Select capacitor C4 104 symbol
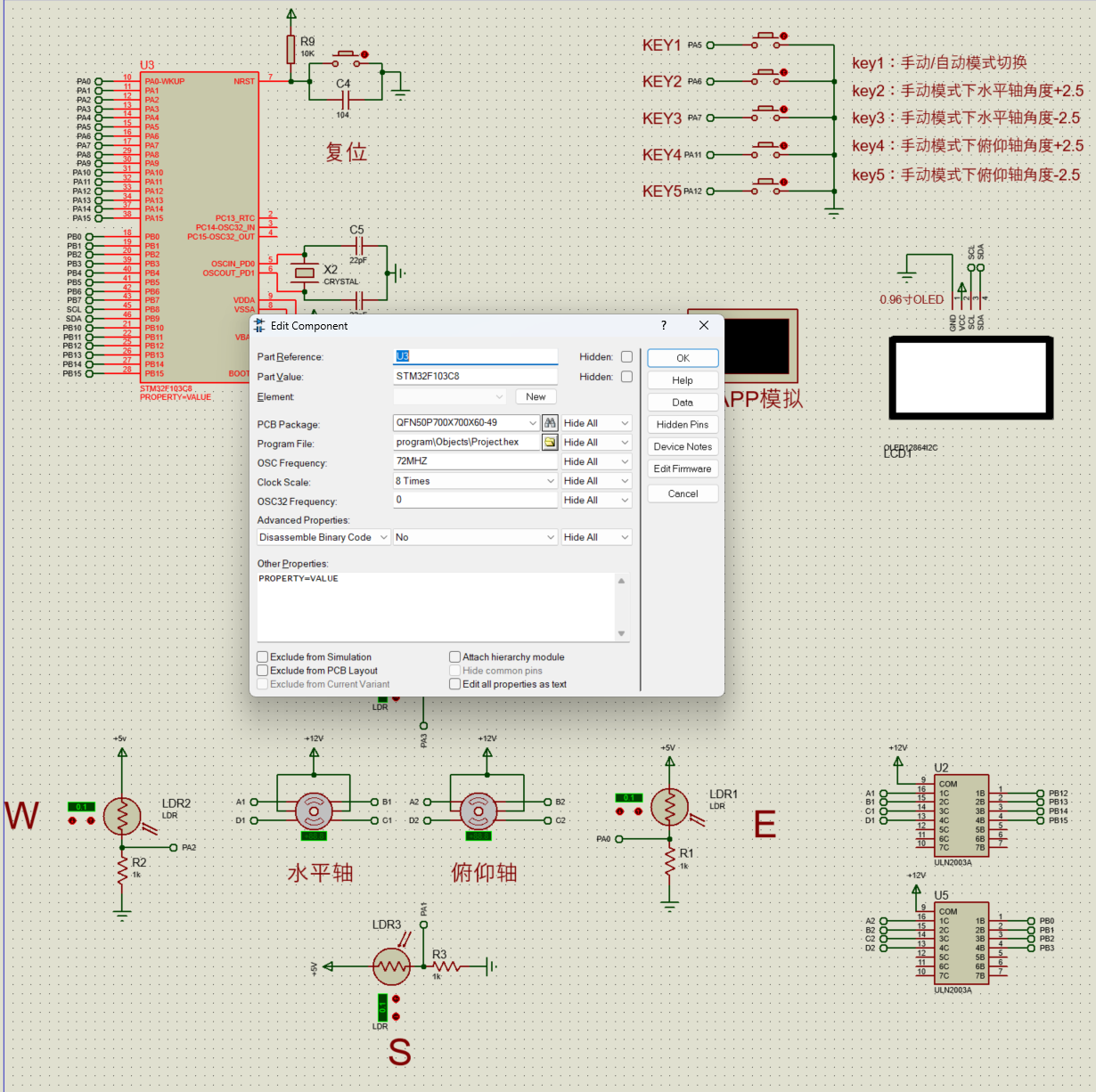Screen dimensions: 1096x1092 click(345, 101)
